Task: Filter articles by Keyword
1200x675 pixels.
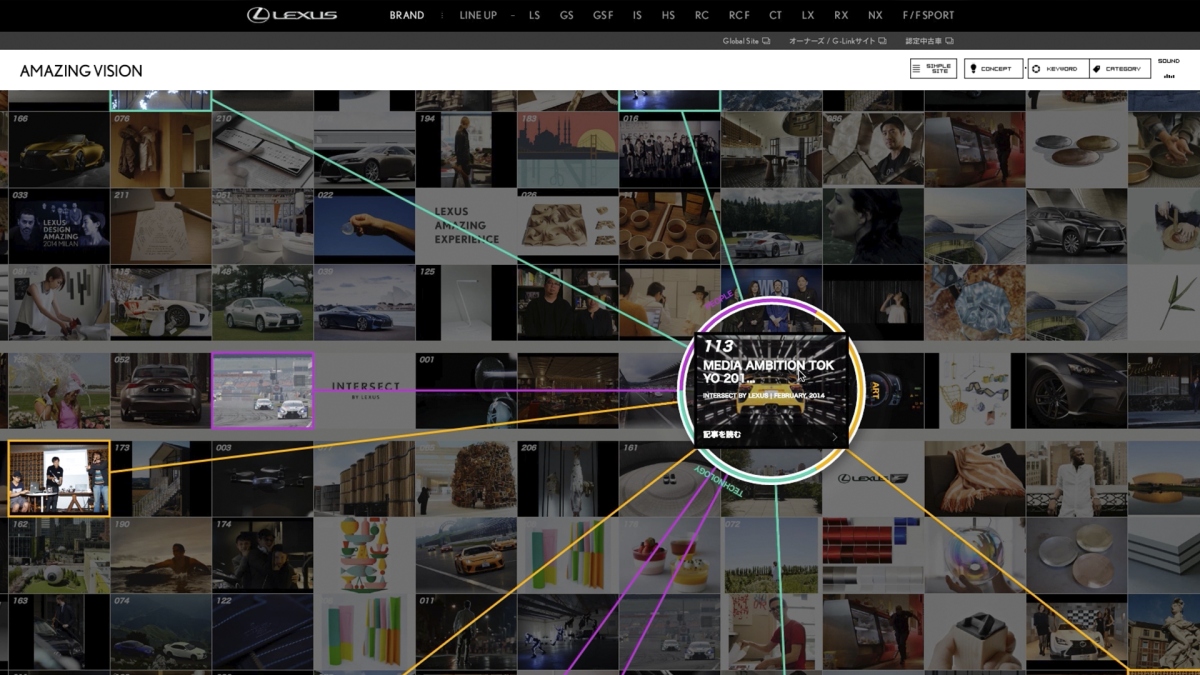Action: (1057, 69)
